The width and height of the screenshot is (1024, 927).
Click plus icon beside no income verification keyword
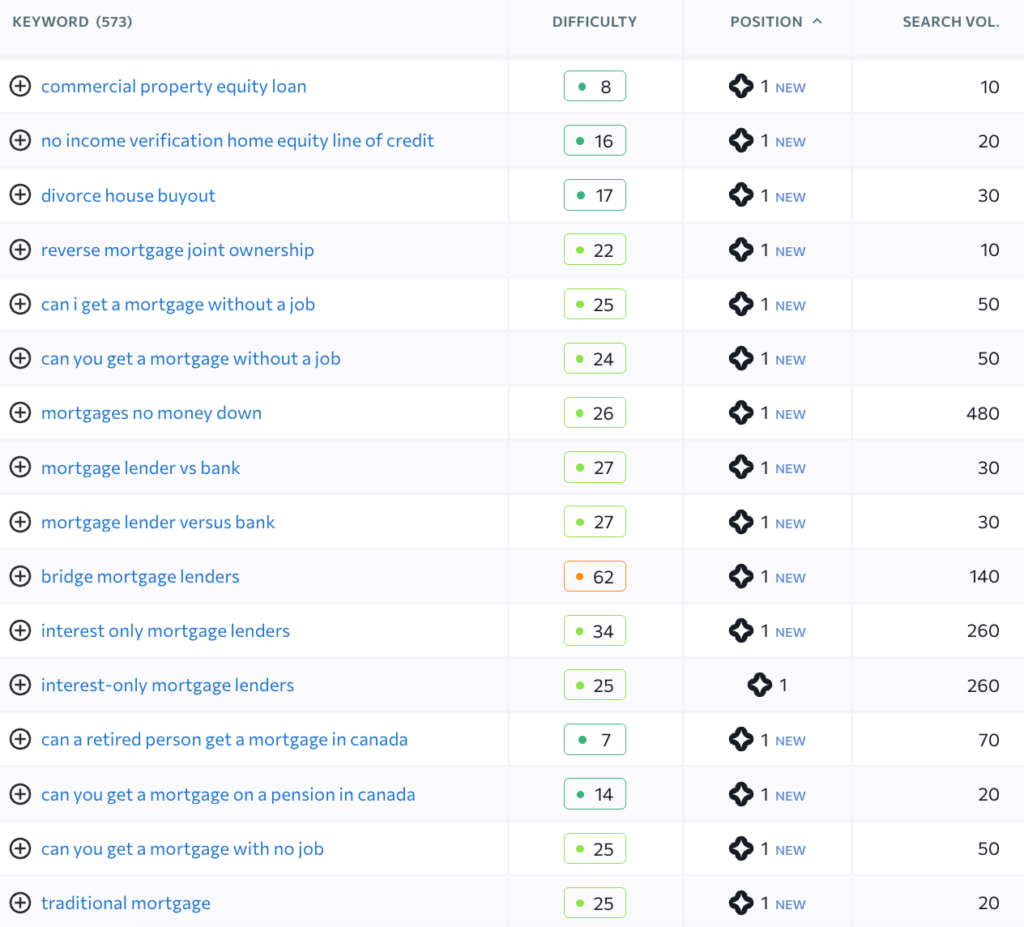click(x=20, y=140)
